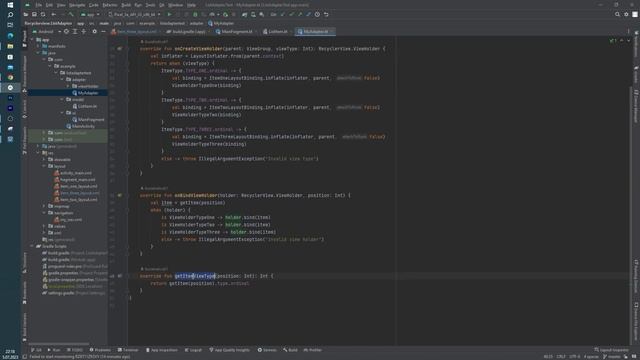This screenshot has height=360, width=640.
Task: Open the Android project view dropdown
Action: click(47, 31)
